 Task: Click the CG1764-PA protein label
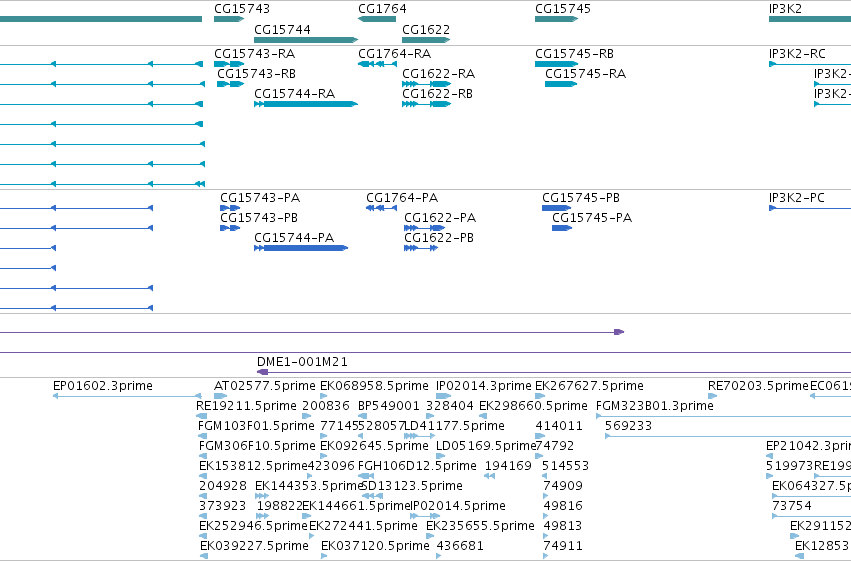click(402, 197)
